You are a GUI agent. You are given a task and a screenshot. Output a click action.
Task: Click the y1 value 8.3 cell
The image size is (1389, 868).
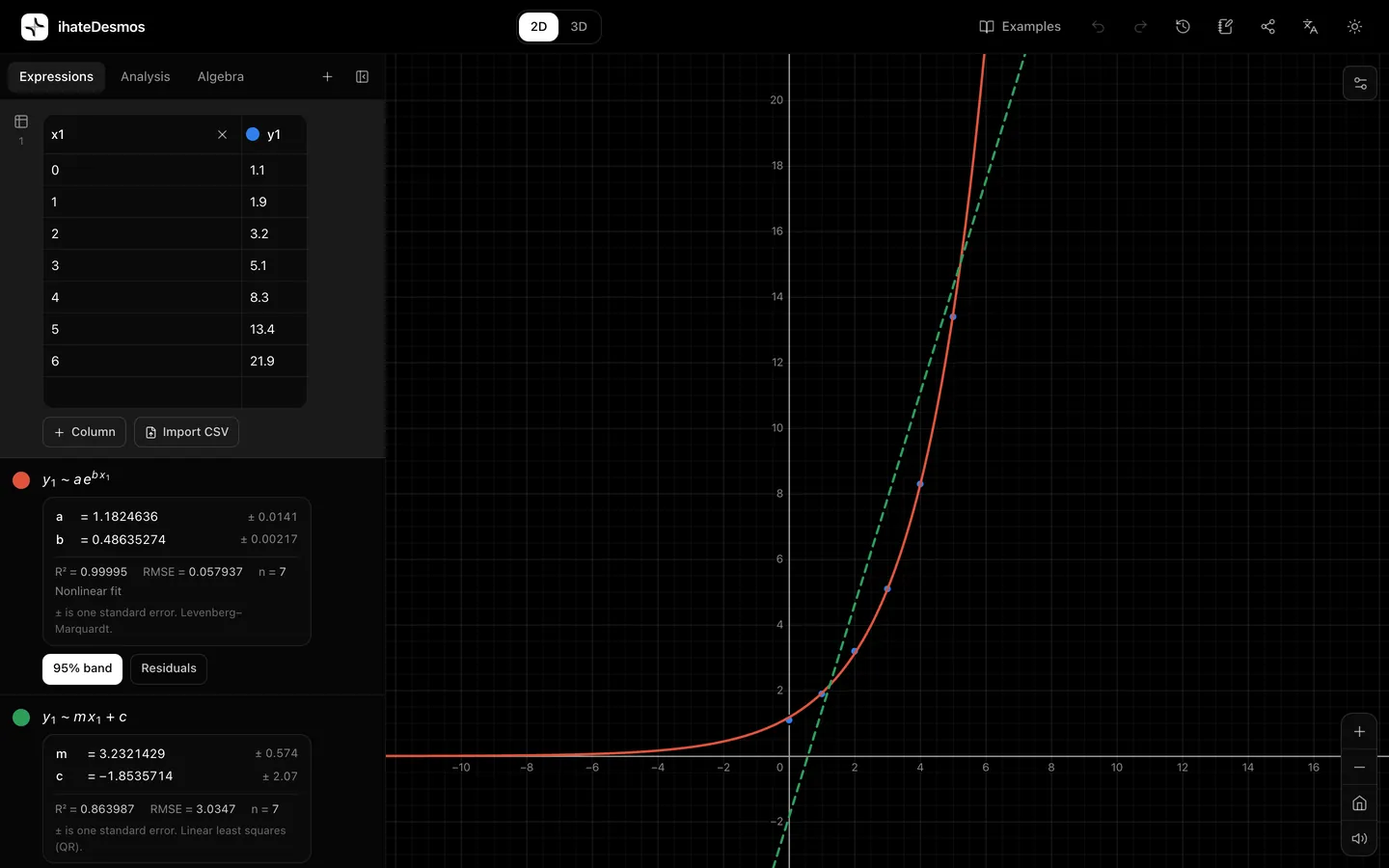coord(274,297)
